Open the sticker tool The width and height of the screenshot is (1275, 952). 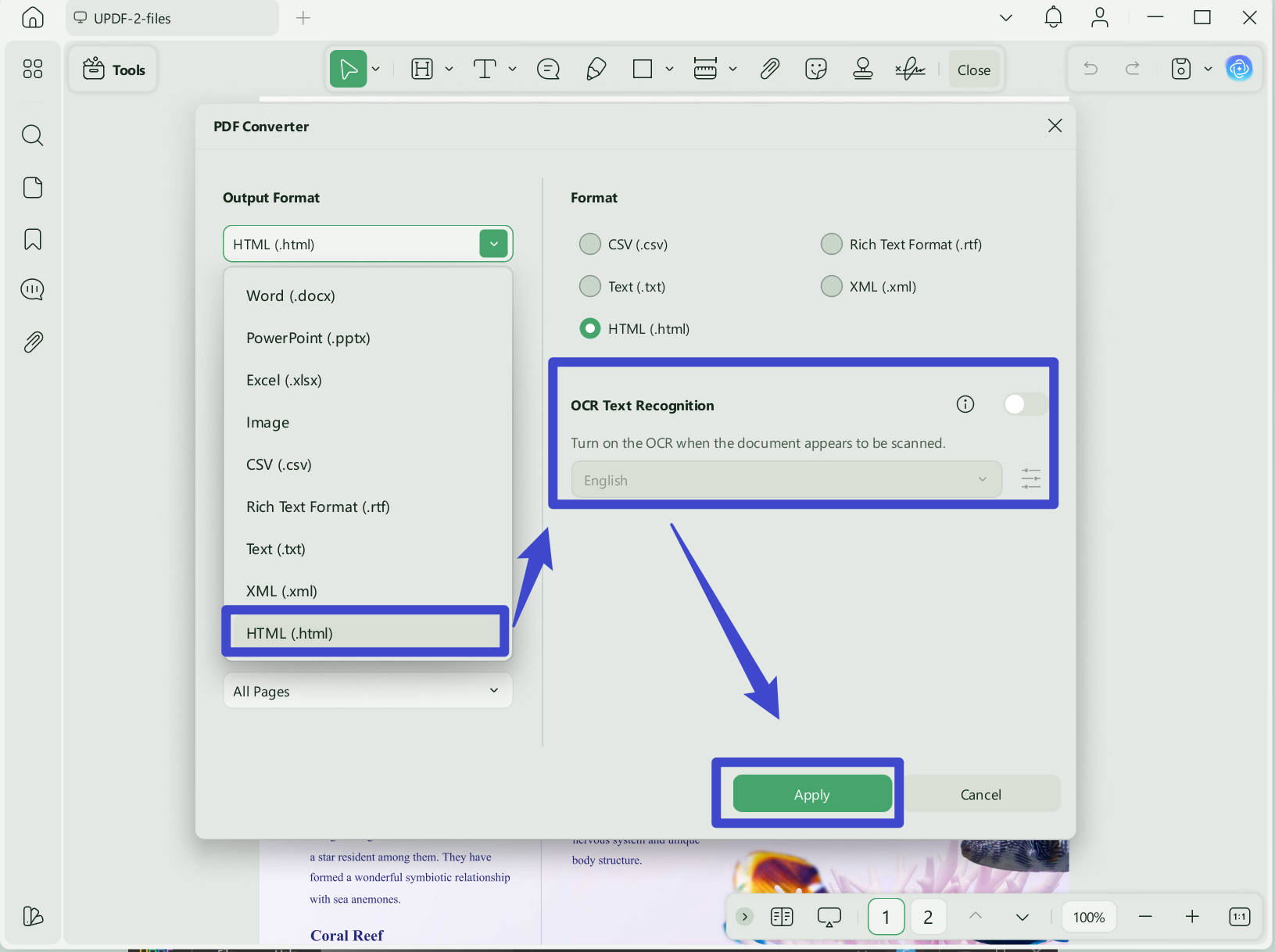click(816, 70)
